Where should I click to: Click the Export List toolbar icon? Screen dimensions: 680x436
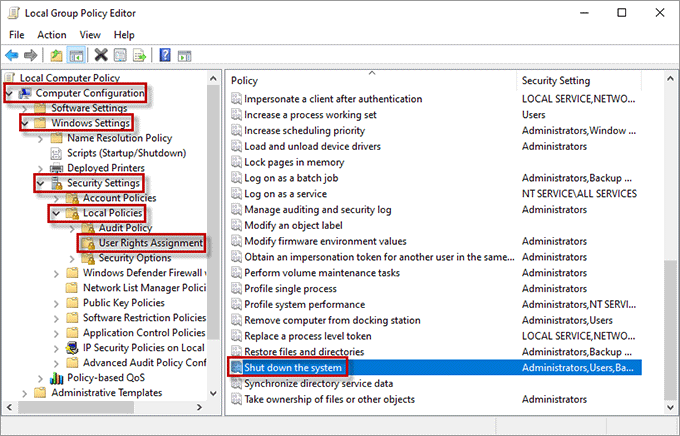(x=140, y=55)
